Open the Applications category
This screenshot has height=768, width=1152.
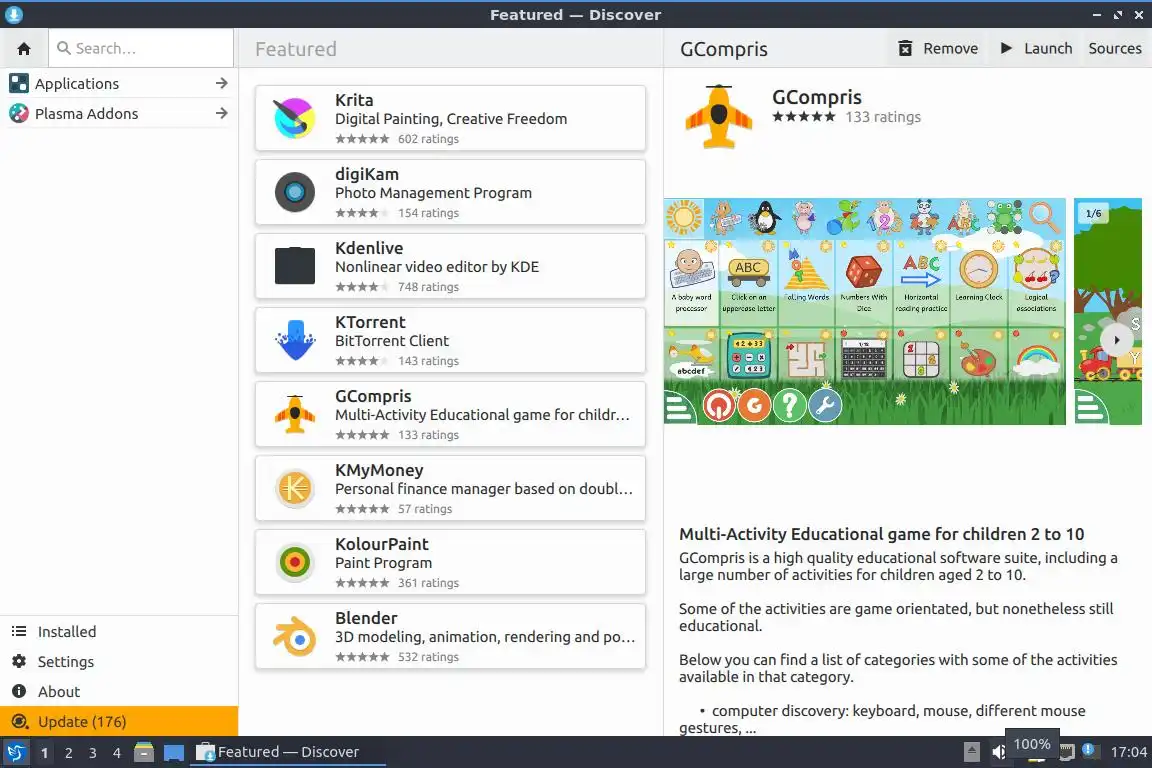tap(118, 84)
